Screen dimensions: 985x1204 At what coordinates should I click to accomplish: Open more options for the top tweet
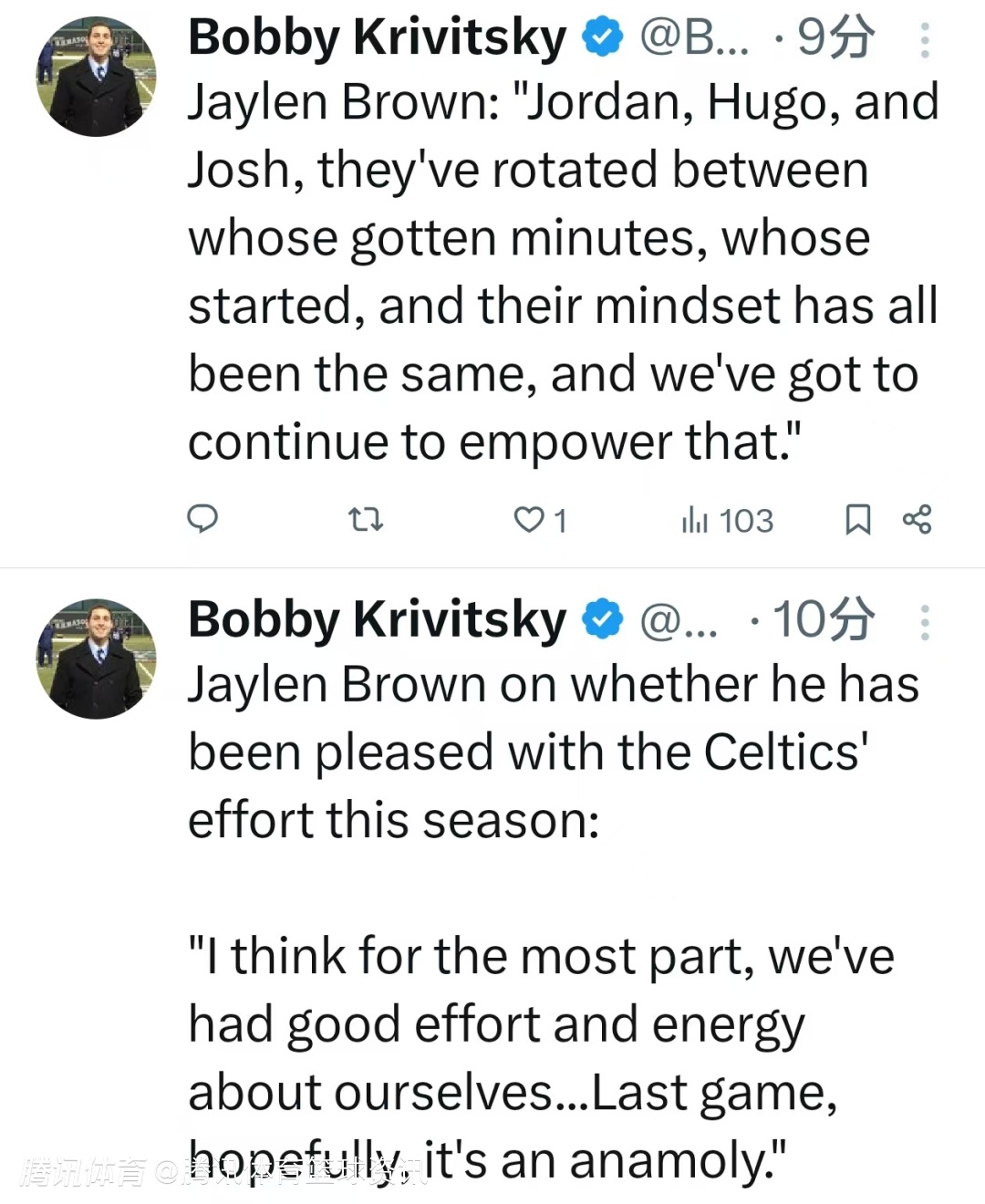(x=925, y=40)
